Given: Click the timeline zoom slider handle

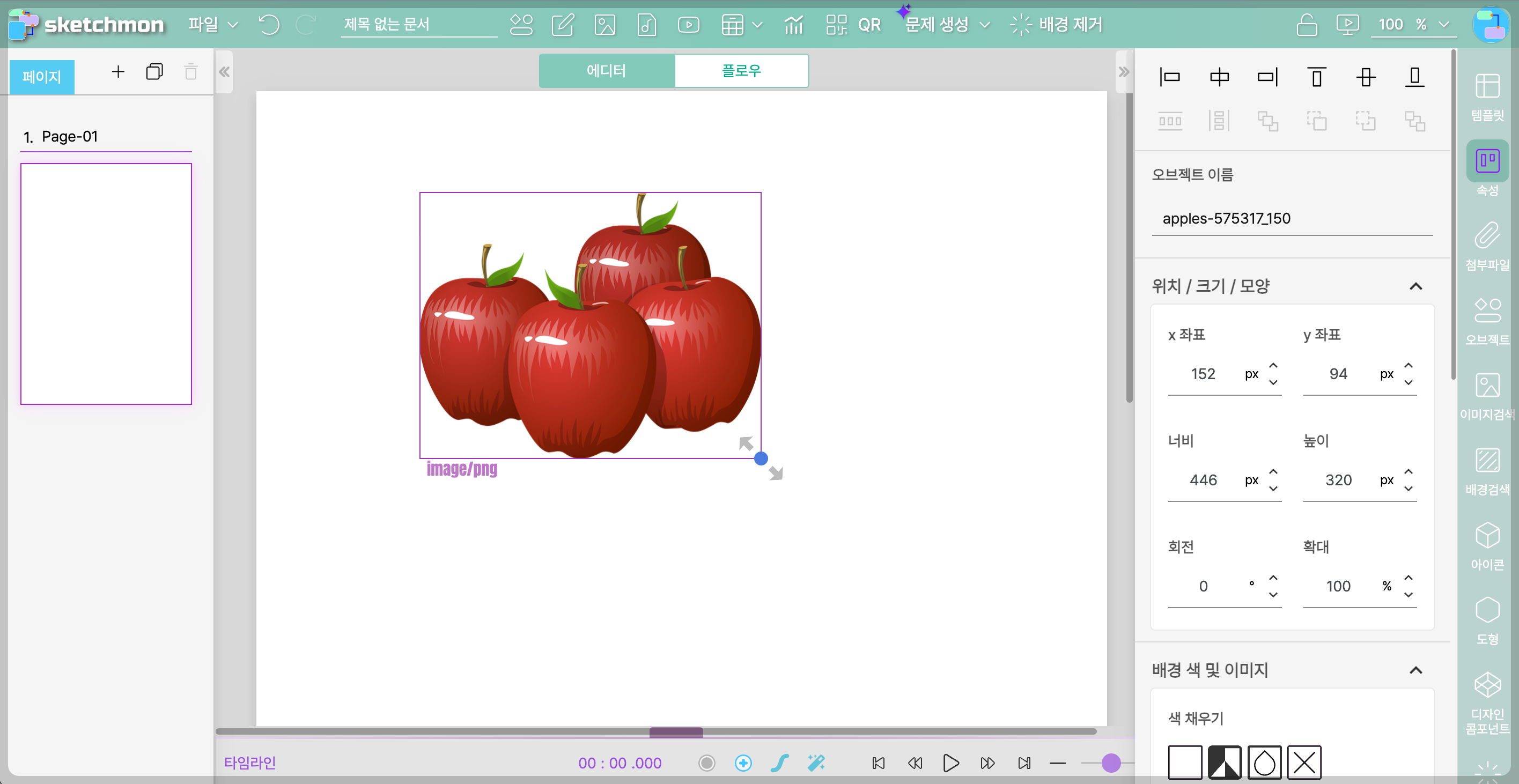Looking at the screenshot, I should coord(1111,763).
